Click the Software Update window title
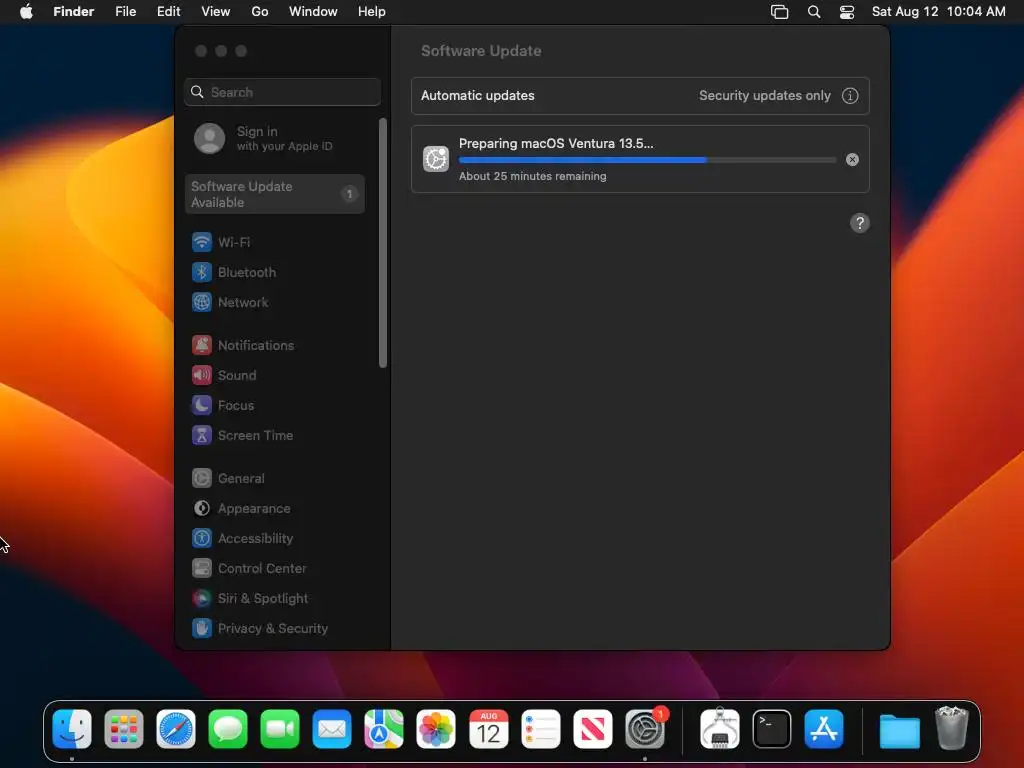 pos(481,51)
